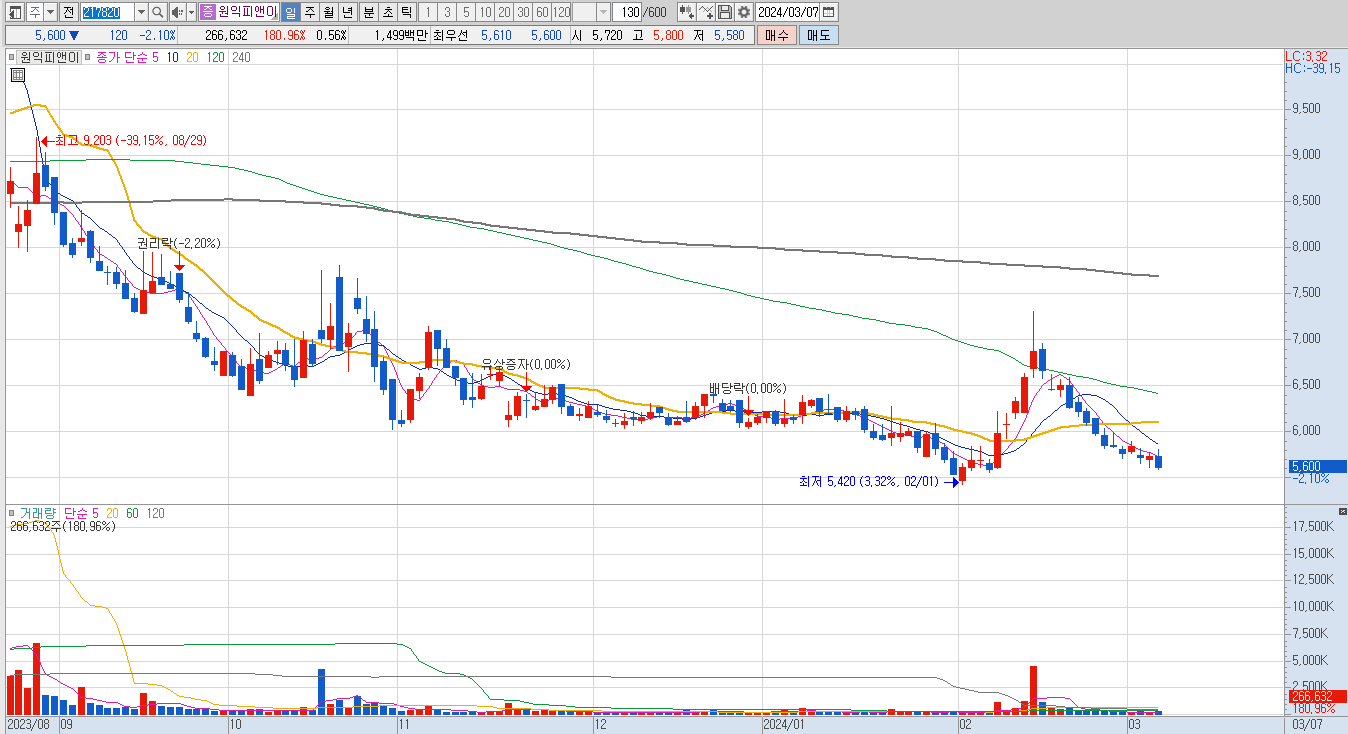Screen dimensions: 1348x734
Task: Select the 3 interval button
Action: (x=447, y=12)
